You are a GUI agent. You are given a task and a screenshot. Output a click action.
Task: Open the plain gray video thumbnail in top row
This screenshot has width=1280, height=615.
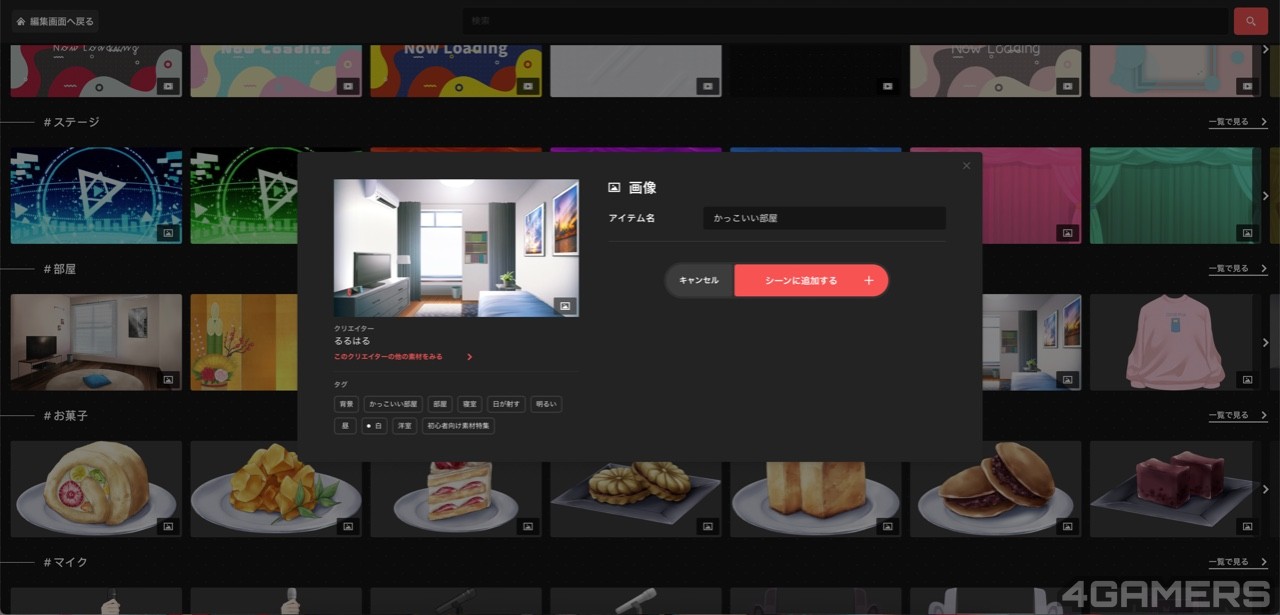[636, 70]
